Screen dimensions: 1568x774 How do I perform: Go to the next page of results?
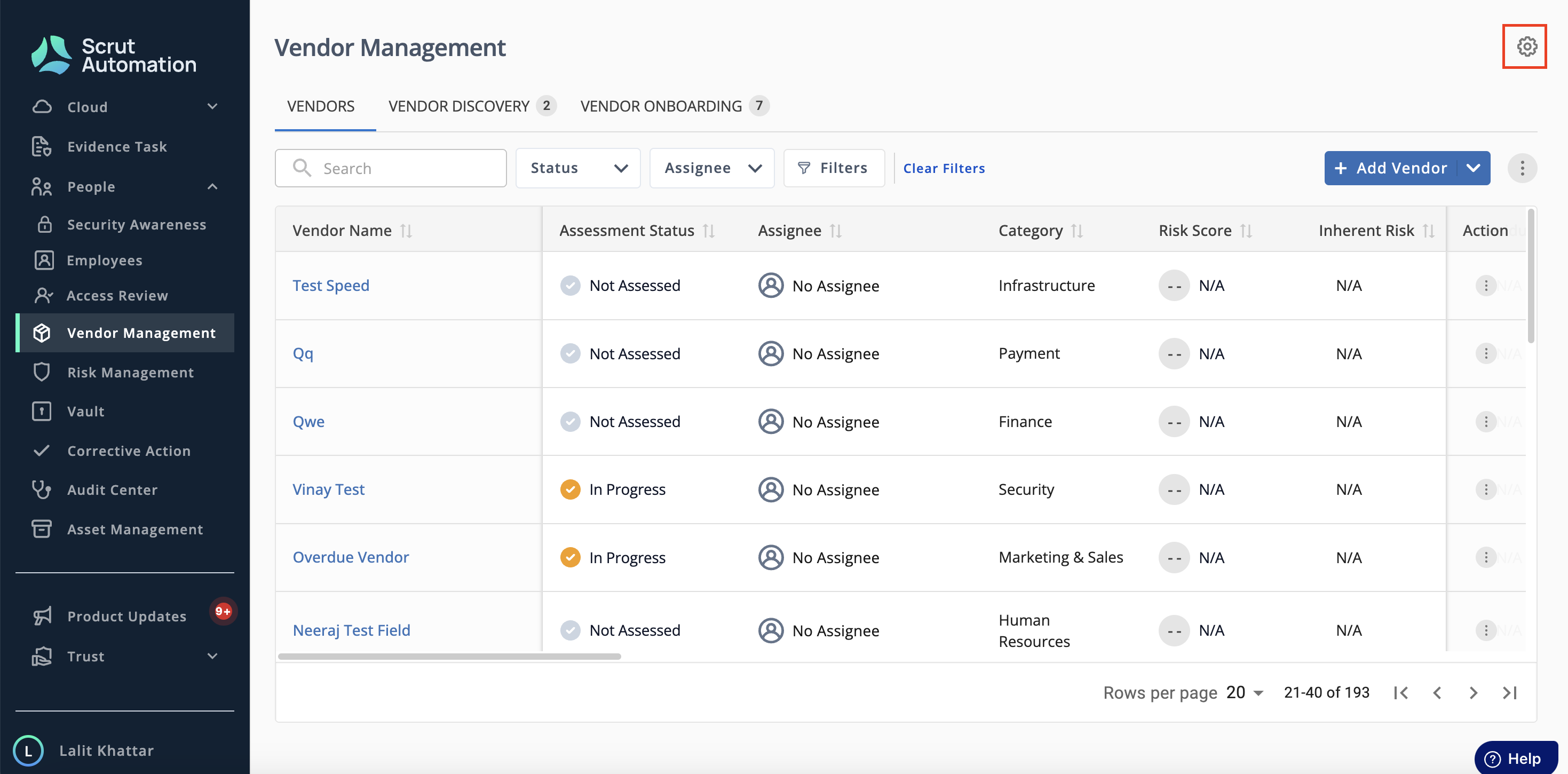point(1473,692)
